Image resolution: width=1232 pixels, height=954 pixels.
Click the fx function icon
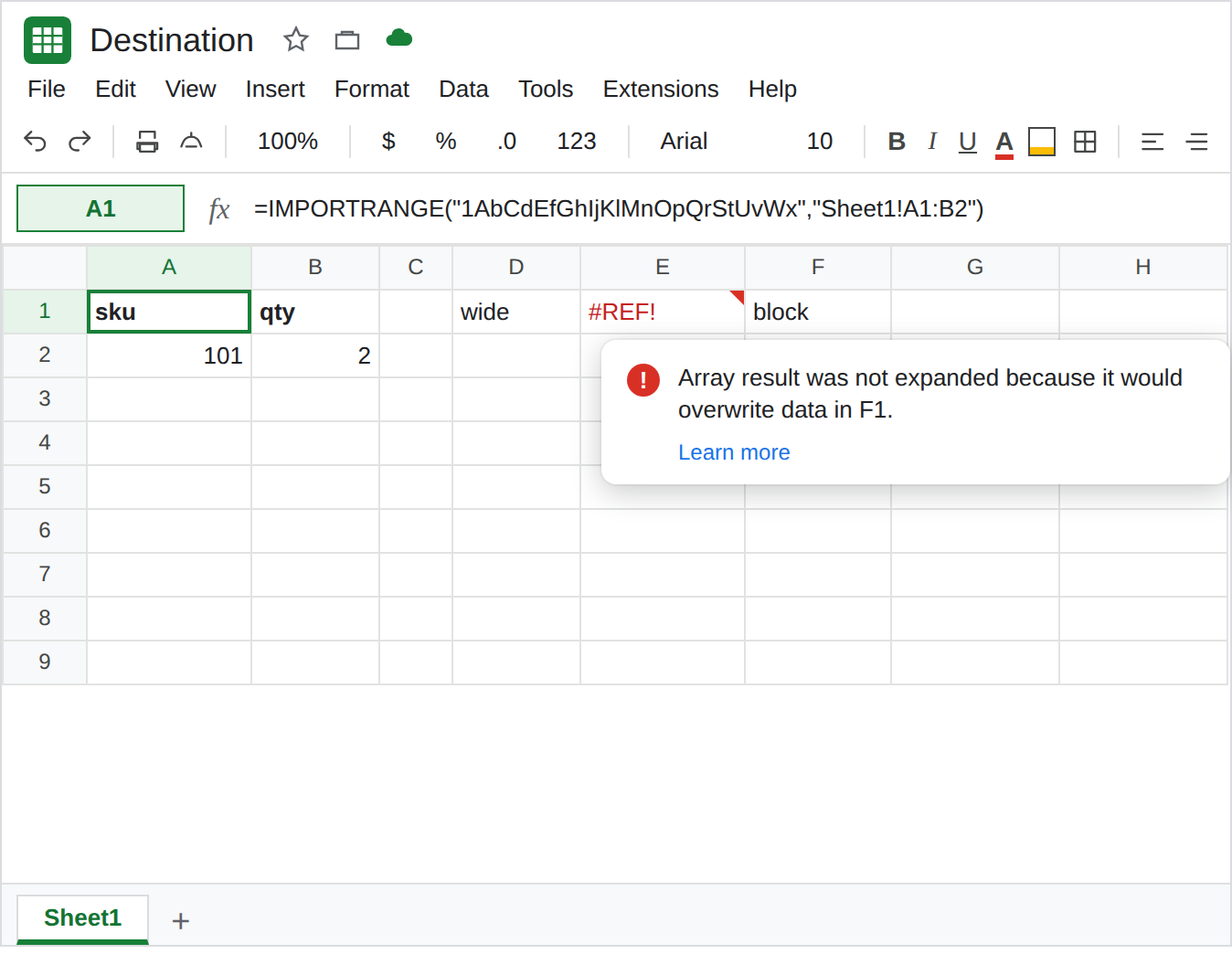coord(219,209)
